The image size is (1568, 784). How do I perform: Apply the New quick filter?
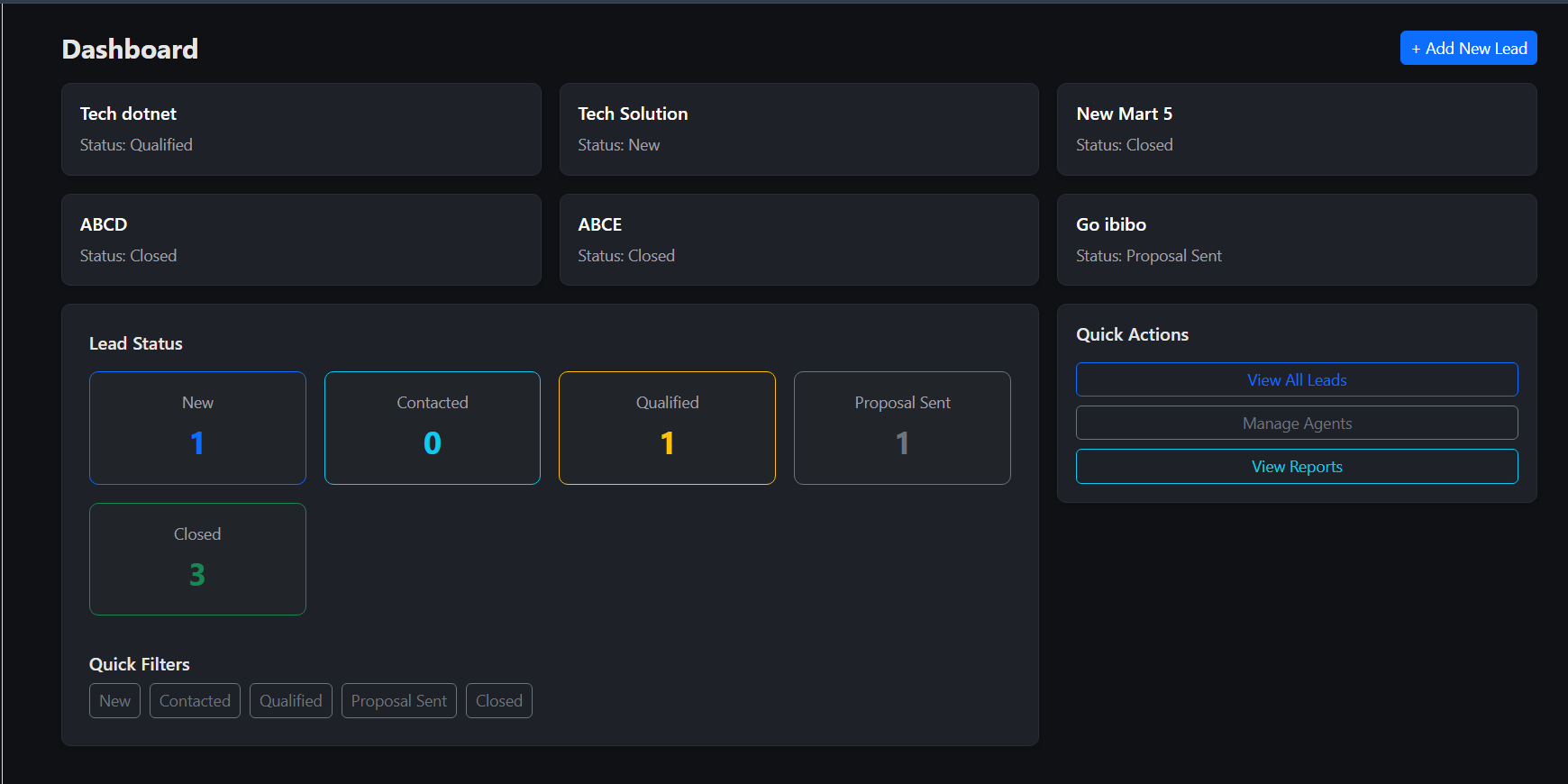[114, 701]
